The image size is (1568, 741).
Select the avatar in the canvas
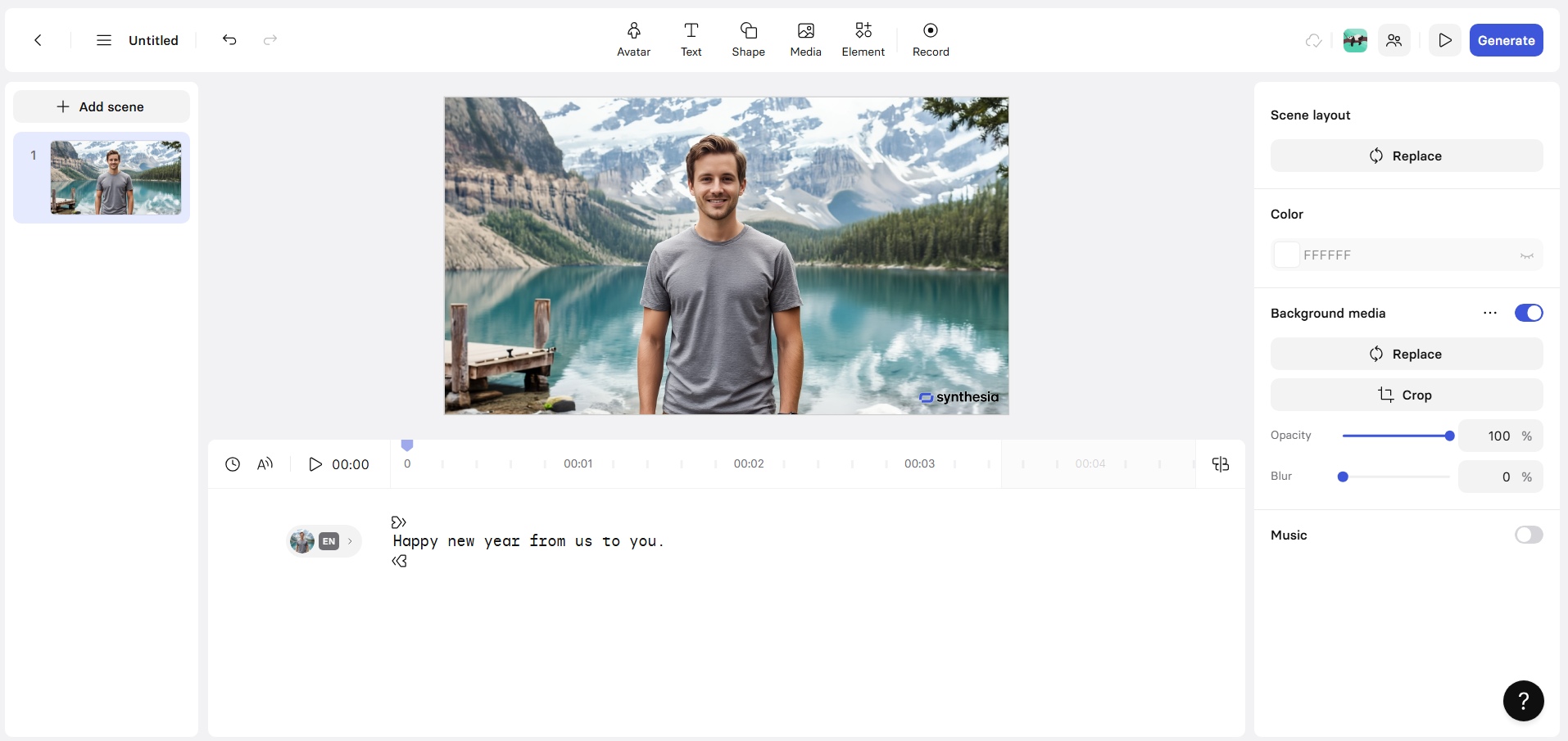click(x=721, y=274)
